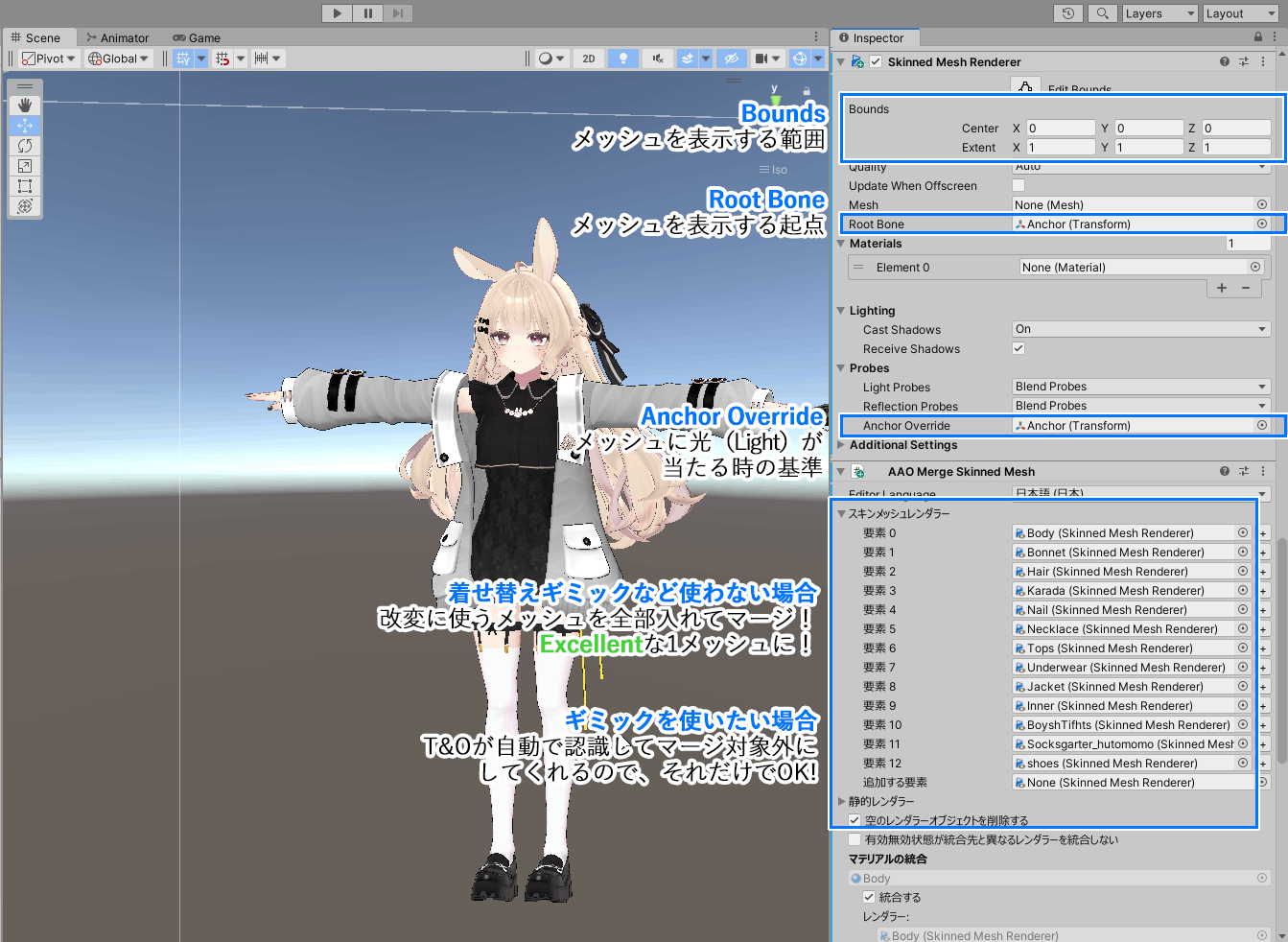Open the Light Probes dropdown

1141,387
